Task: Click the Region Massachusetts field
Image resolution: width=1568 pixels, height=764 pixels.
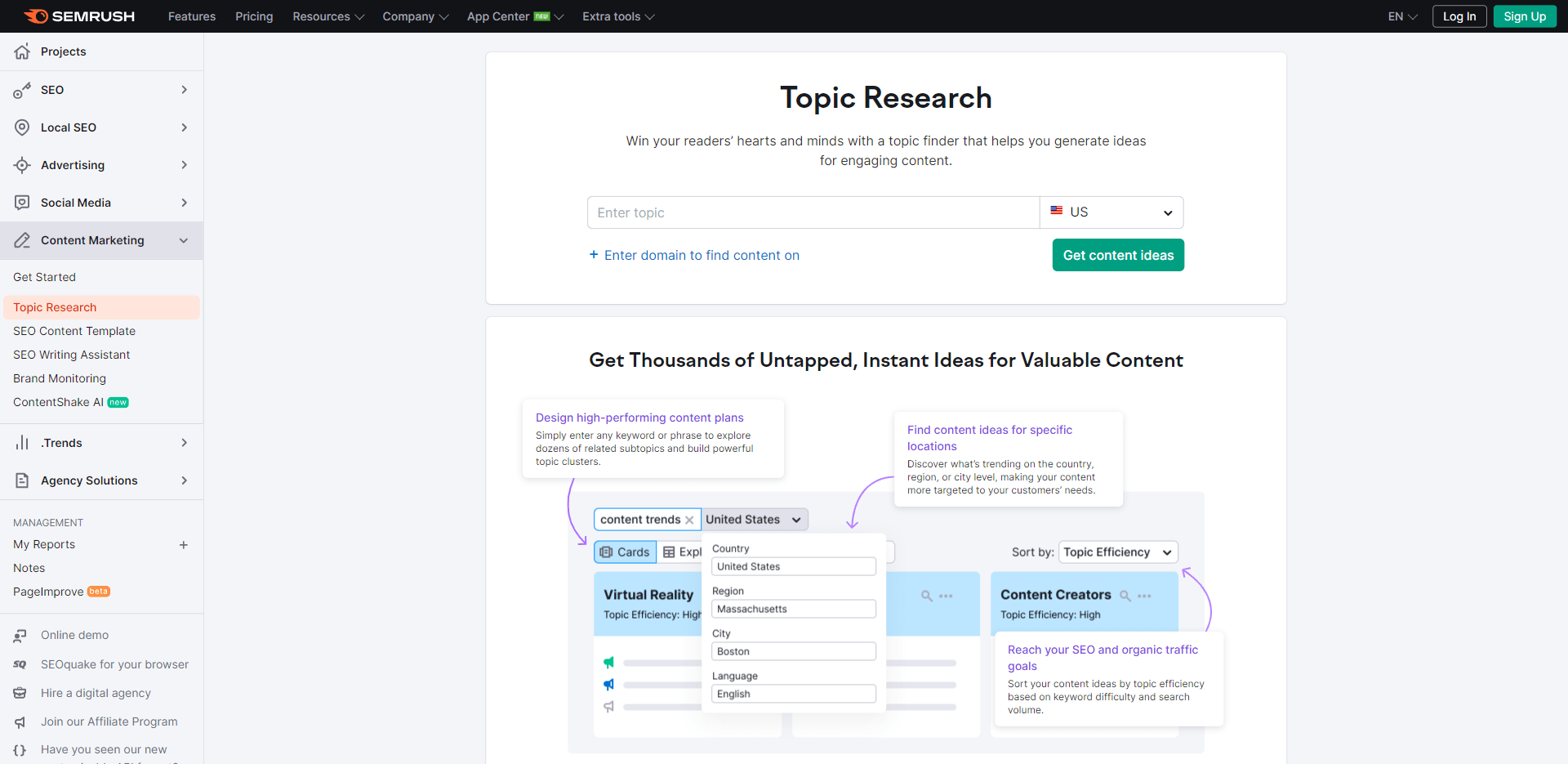Action: click(x=794, y=609)
